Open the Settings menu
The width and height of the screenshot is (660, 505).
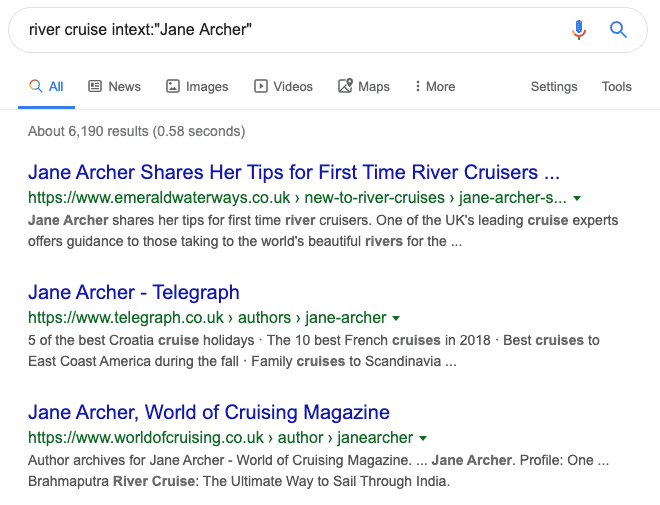(554, 86)
